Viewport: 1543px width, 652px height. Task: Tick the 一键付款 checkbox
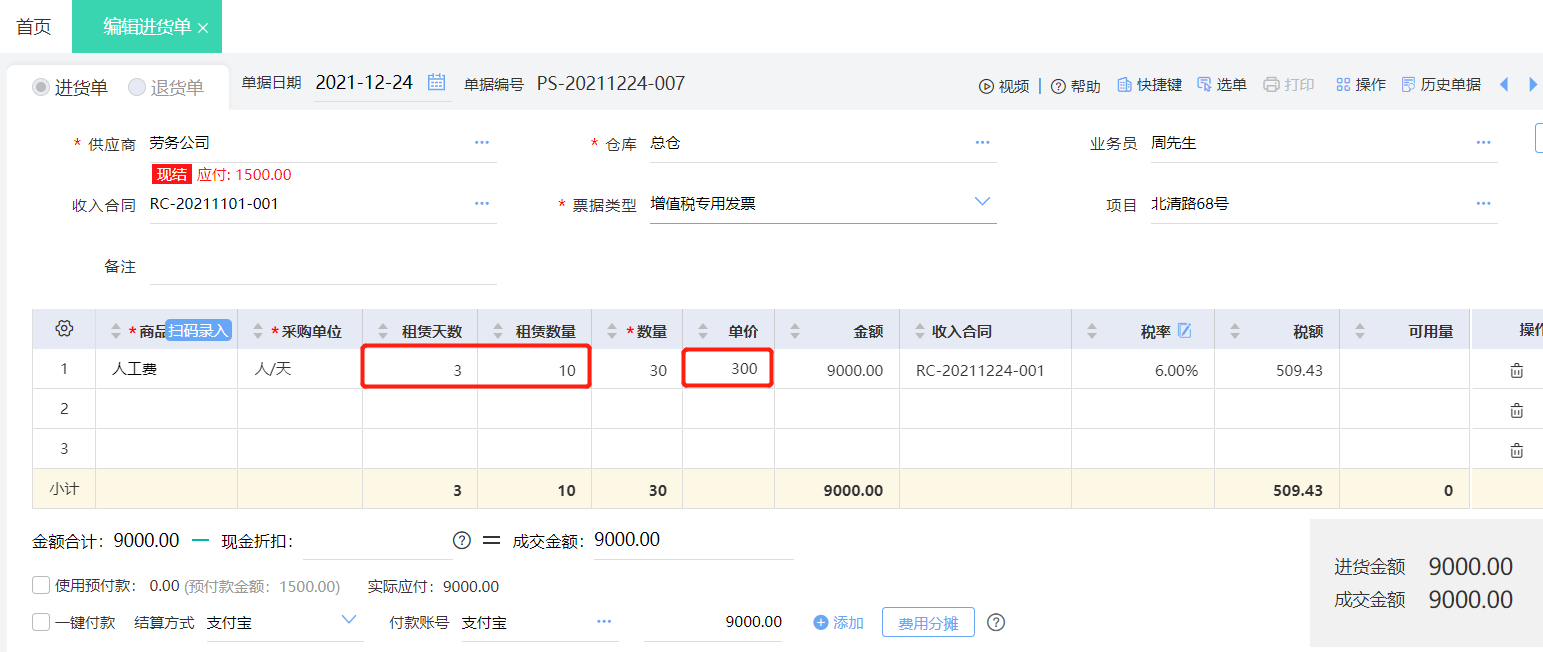41,622
